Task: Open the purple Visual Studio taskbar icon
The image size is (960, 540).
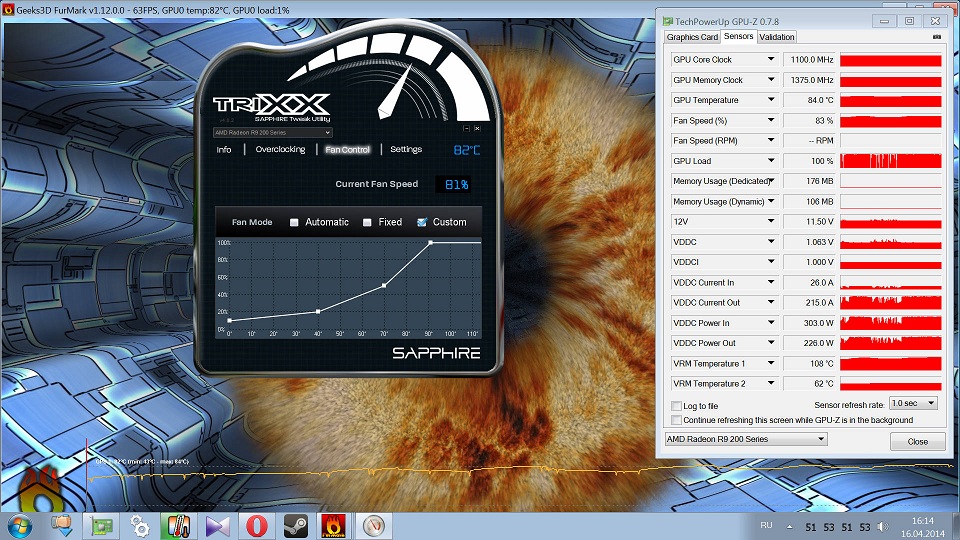Action: pyautogui.click(x=217, y=527)
